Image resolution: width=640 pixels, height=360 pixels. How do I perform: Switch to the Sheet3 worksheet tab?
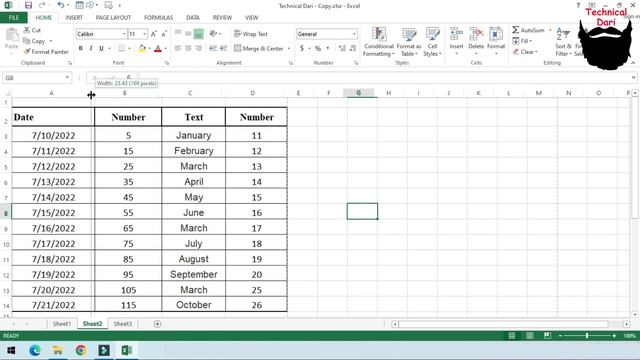[x=122, y=324]
